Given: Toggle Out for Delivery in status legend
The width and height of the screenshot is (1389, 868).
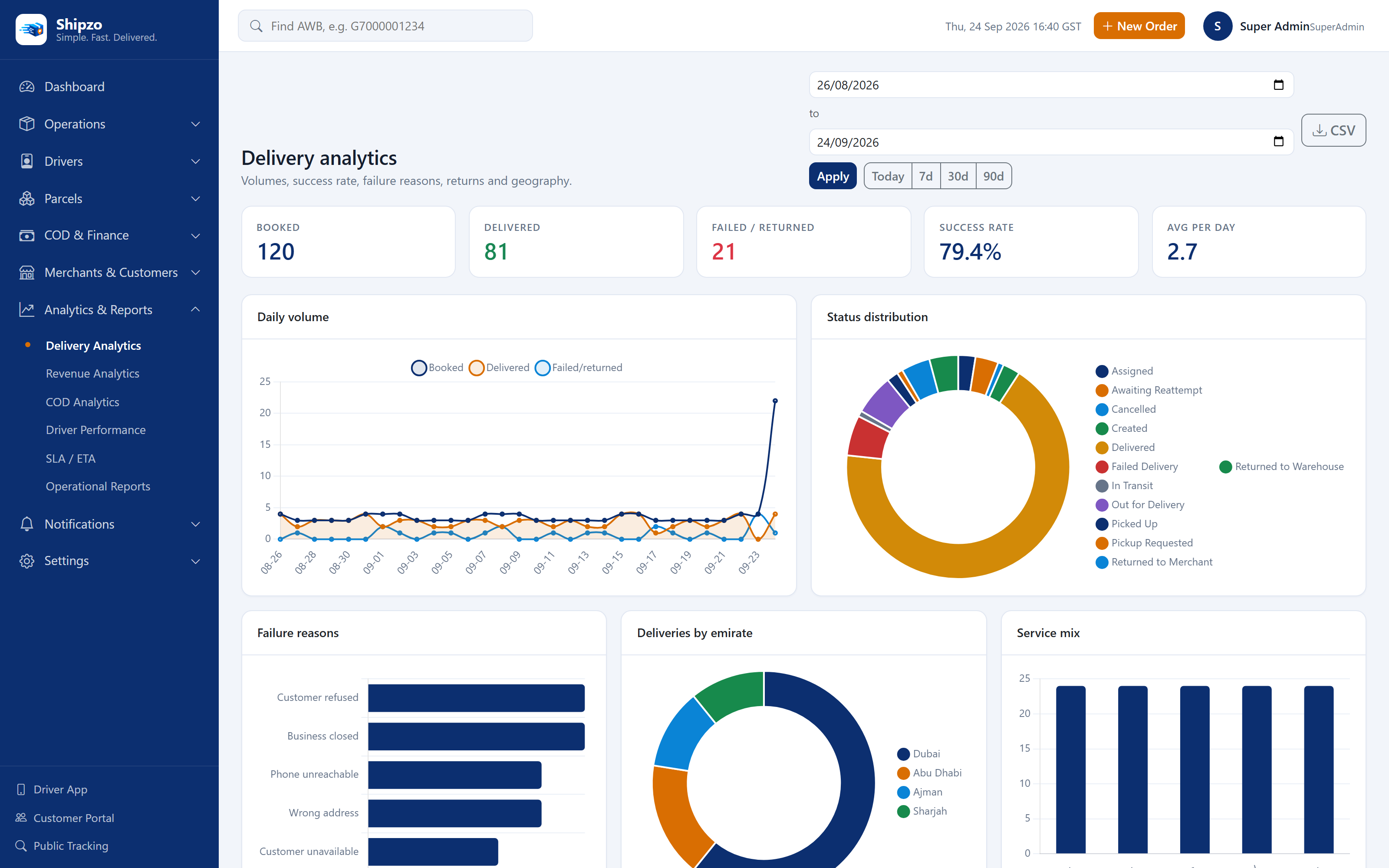Looking at the screenshot, I should pos(1140,505).
